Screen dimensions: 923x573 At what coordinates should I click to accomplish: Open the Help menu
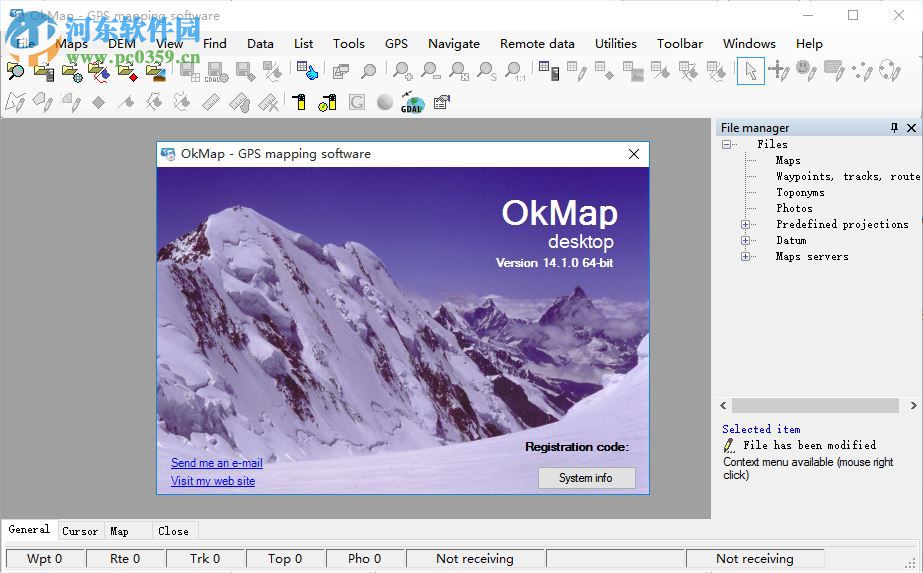pyautogui.click(x=809, y=44)
